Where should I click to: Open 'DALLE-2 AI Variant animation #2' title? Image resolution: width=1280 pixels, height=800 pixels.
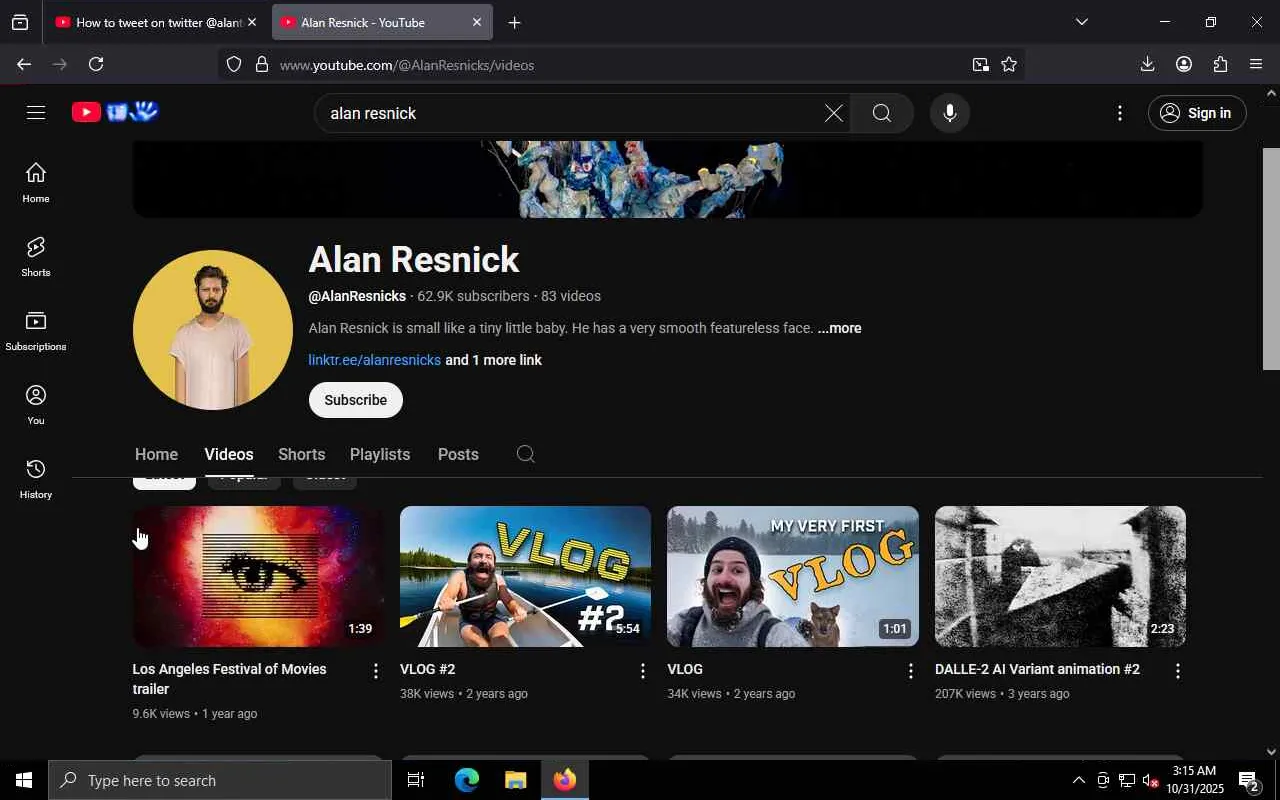coord(1037,669)
